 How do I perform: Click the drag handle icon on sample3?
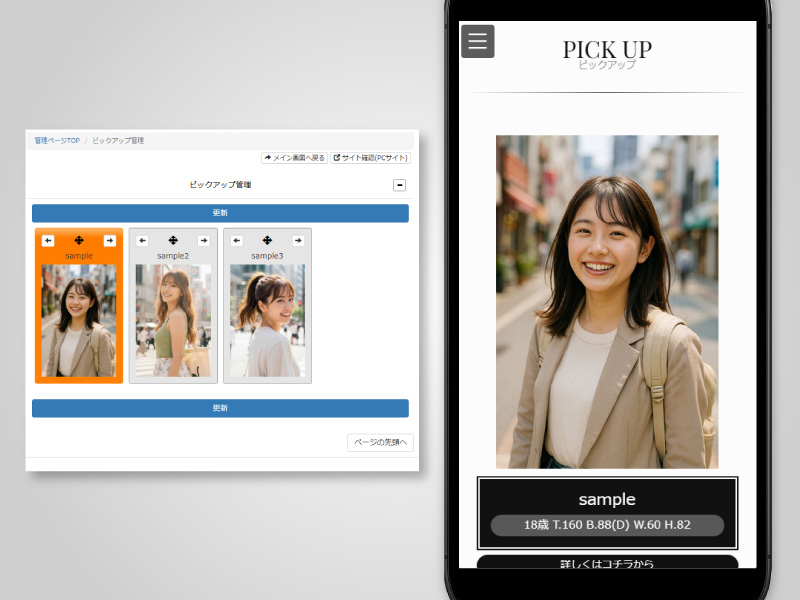(x=266, y=240)
